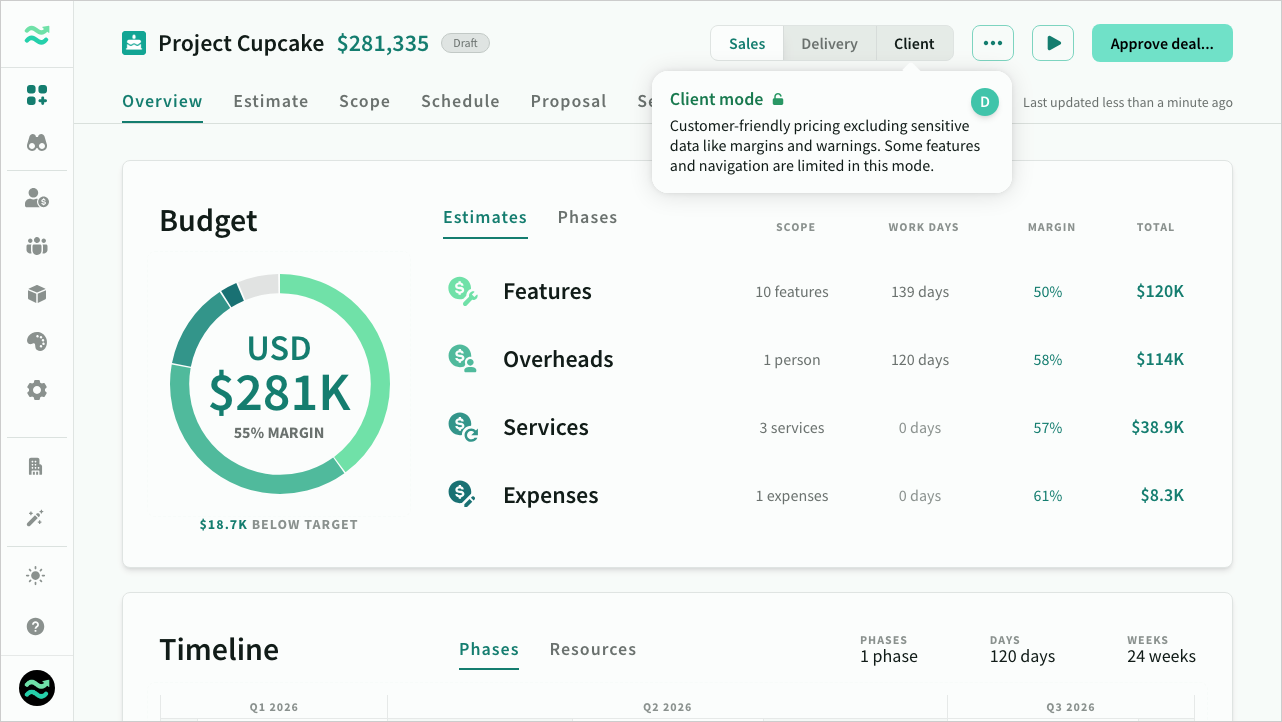Open the help question mark icon

[36, 626]
